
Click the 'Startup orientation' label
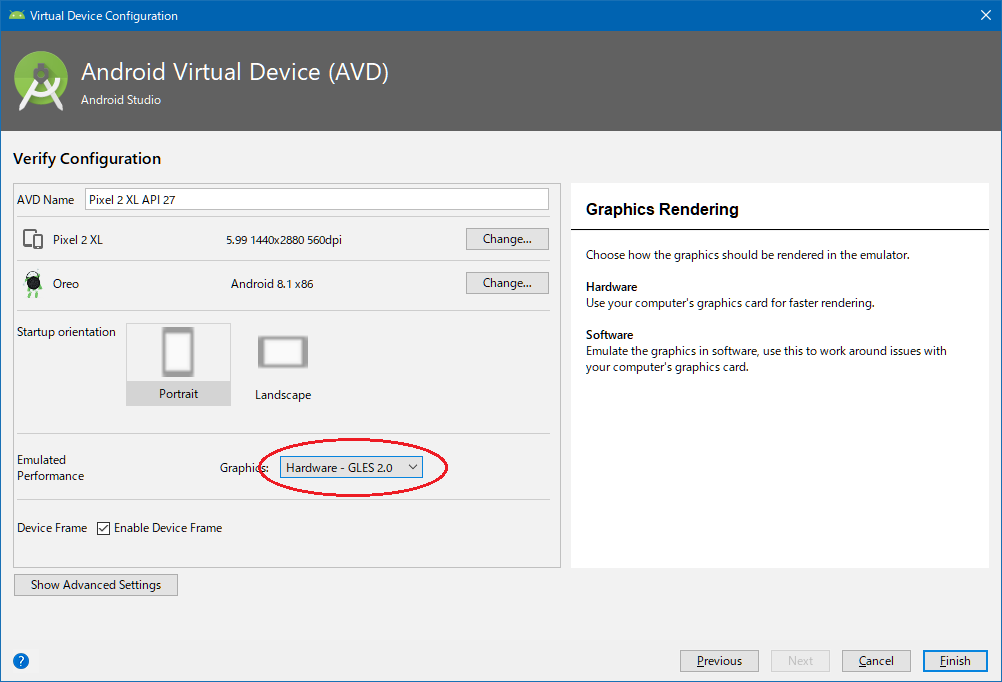(x=66, y=332)
